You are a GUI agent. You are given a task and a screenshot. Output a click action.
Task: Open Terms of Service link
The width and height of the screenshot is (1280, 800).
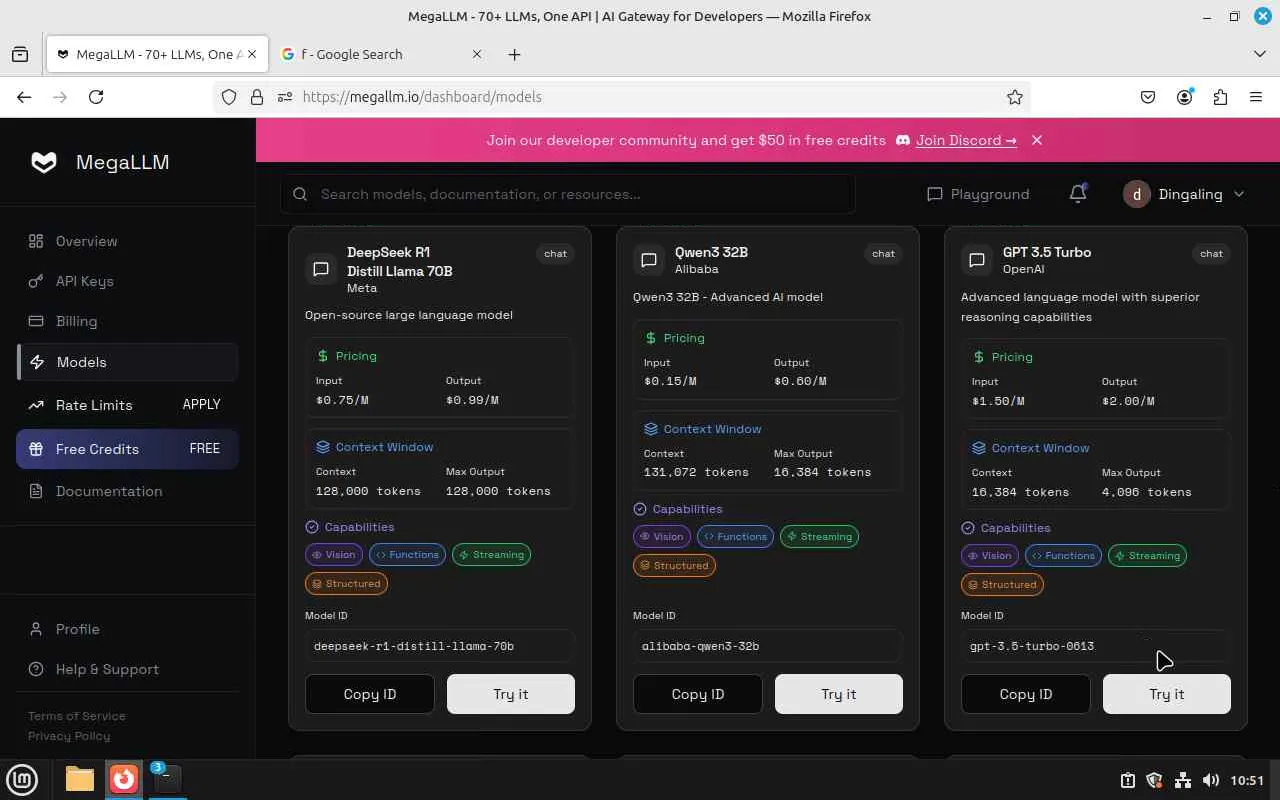click(77, 716)
